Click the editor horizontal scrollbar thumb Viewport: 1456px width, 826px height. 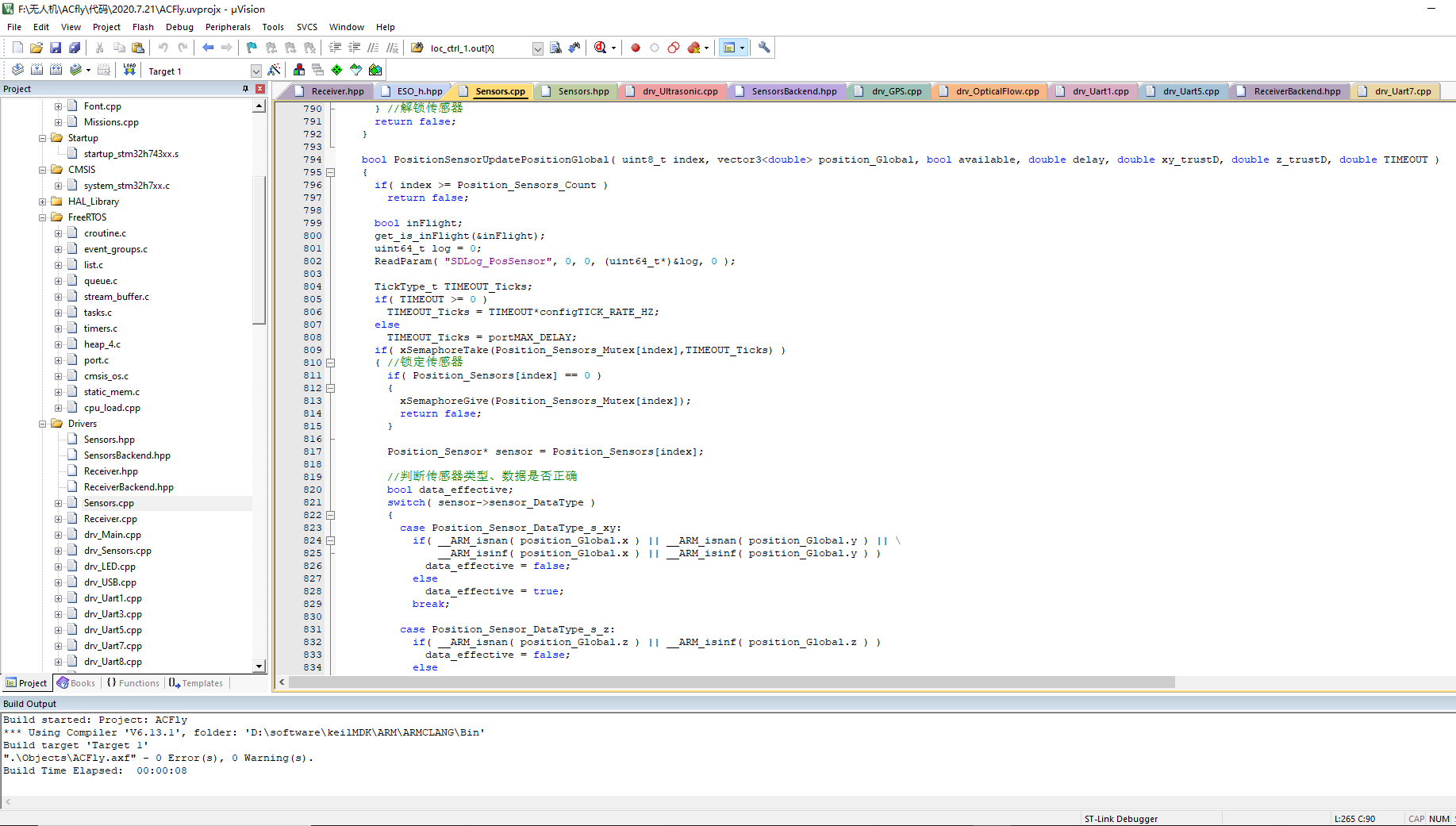[732, 682]
